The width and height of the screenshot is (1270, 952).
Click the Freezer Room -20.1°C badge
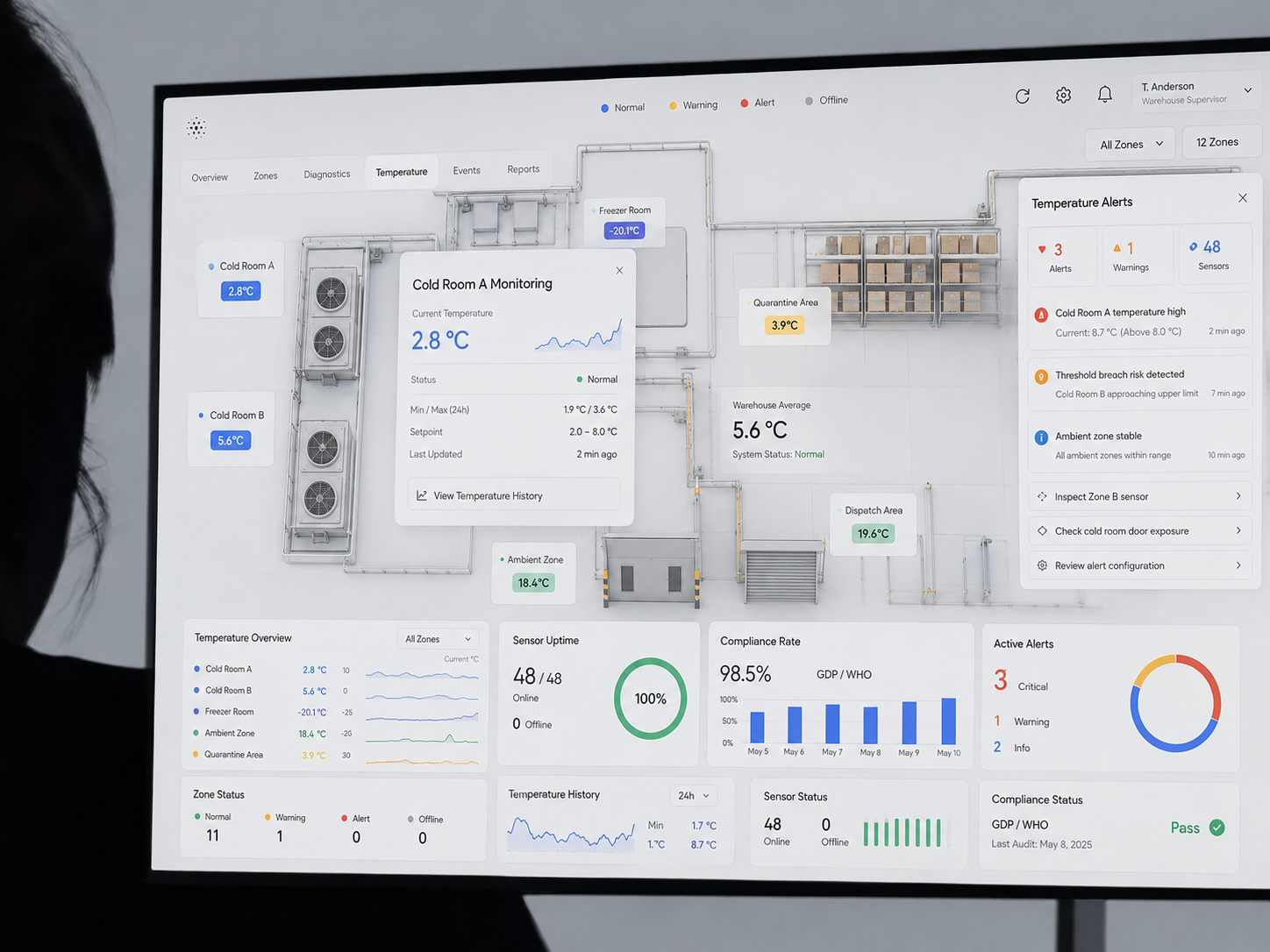pyautogui.click(x=624, y=231)
